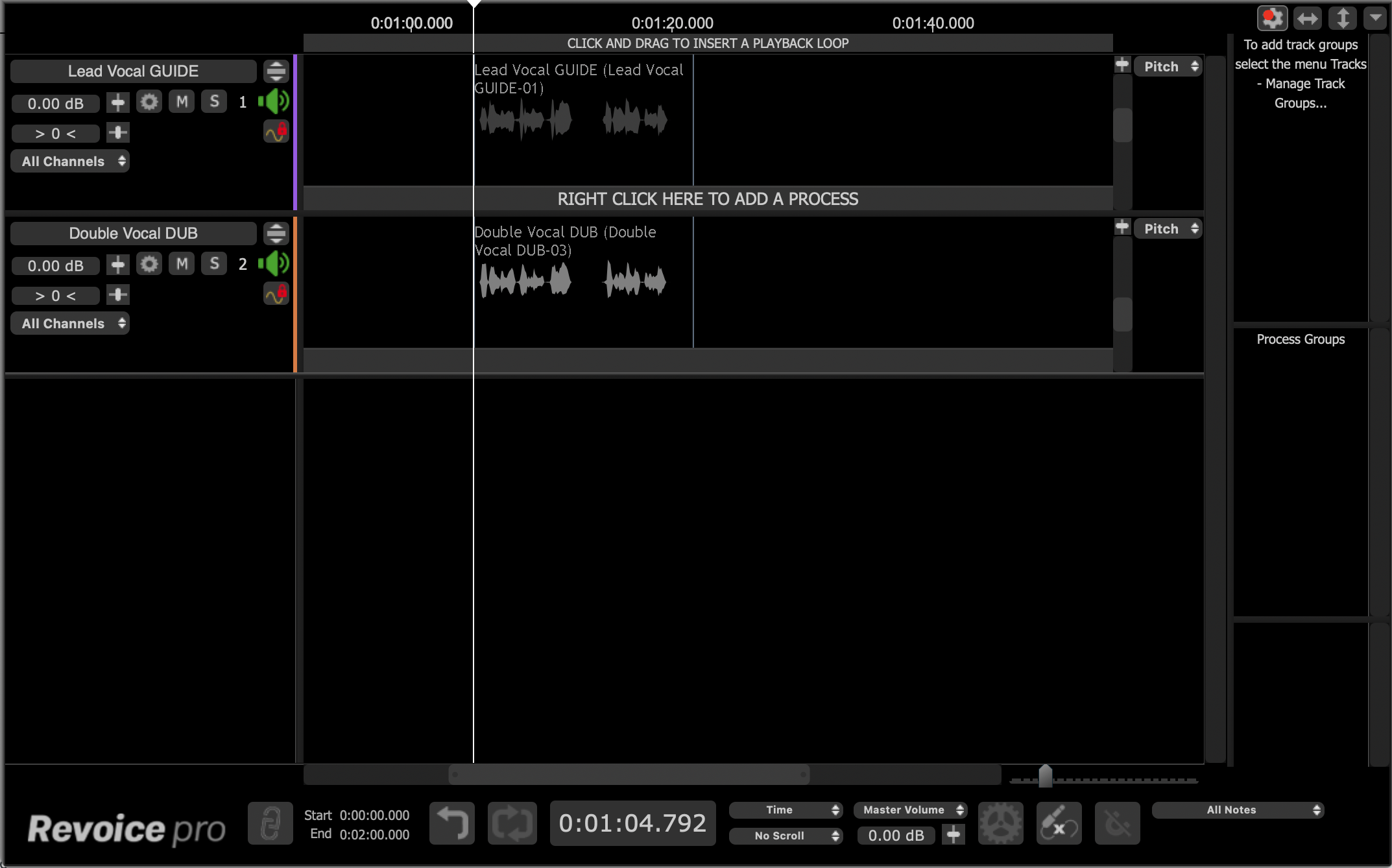Solo the Double Vocal DUB track
The image size is (1392, 868).
[214, 264]
